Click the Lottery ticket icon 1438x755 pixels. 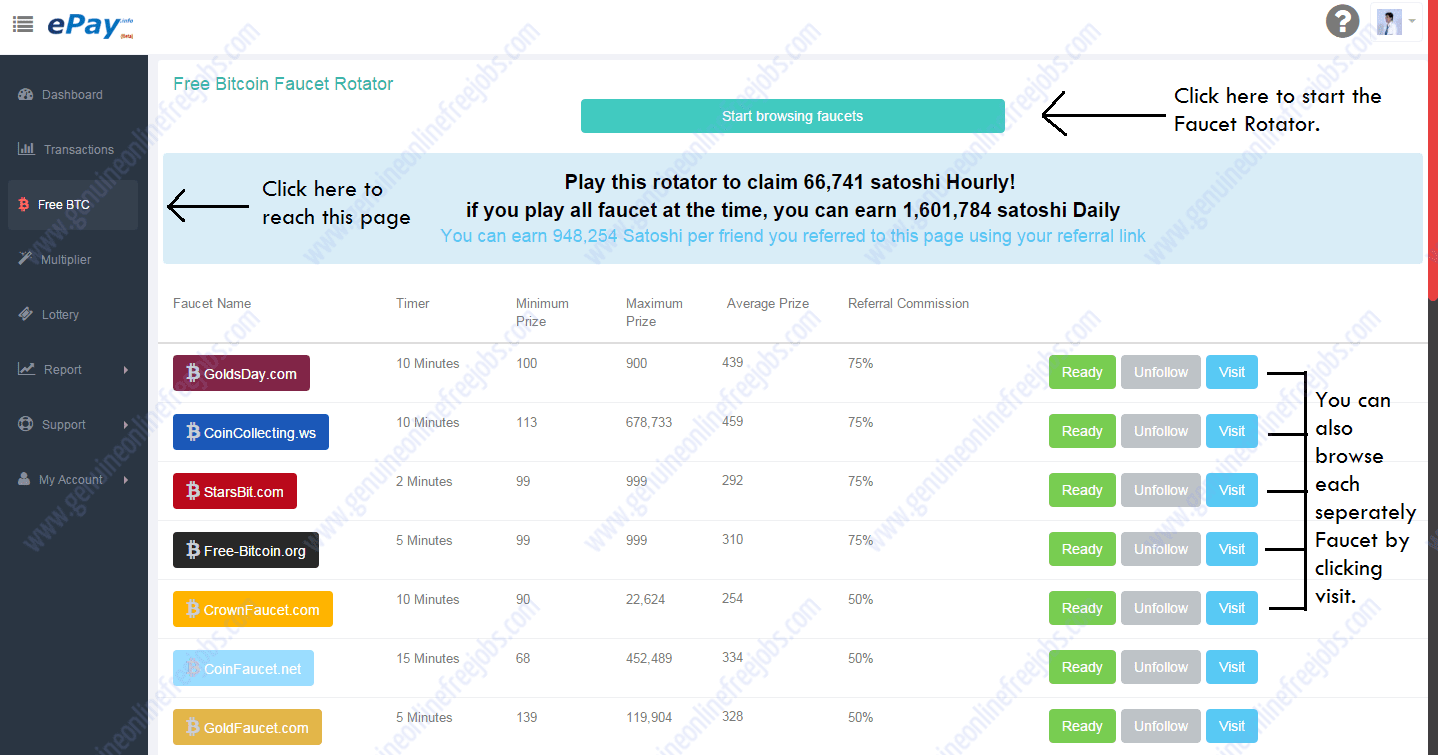(x=26, y=314)
